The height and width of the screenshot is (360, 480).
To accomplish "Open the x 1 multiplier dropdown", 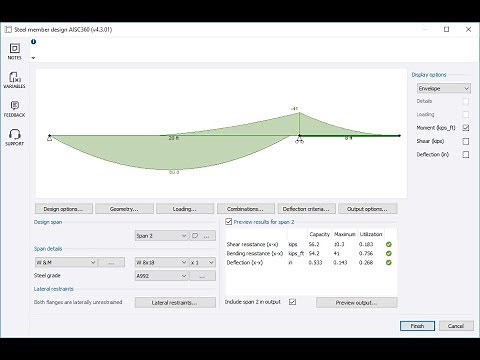I will point(202,262).
